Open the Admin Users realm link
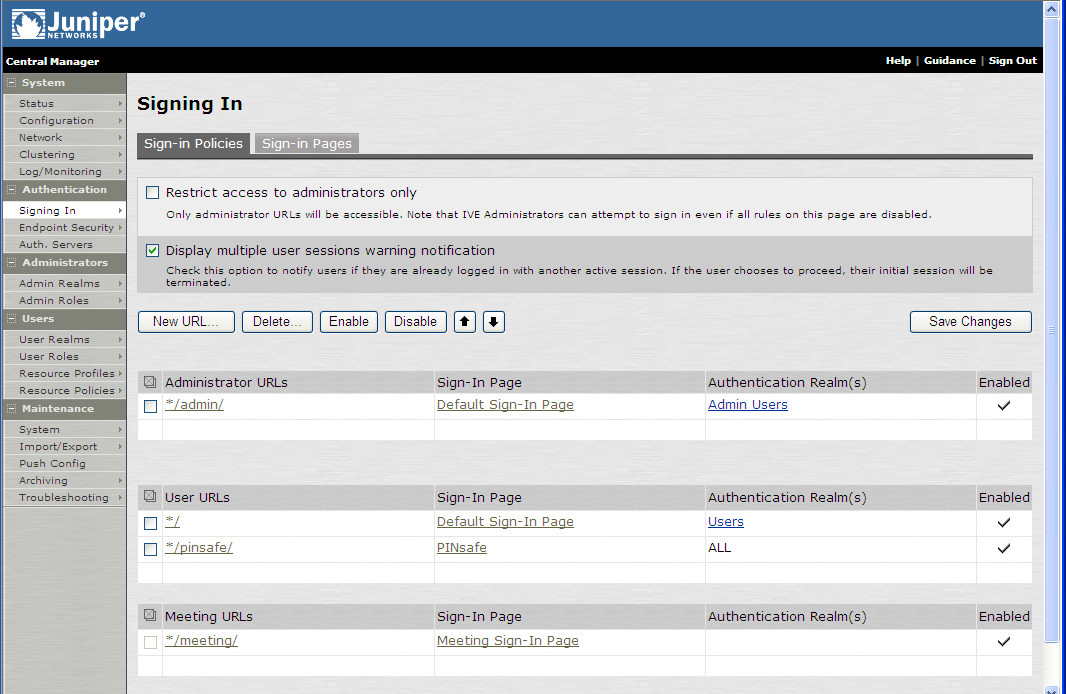 (x=747, y=405)
